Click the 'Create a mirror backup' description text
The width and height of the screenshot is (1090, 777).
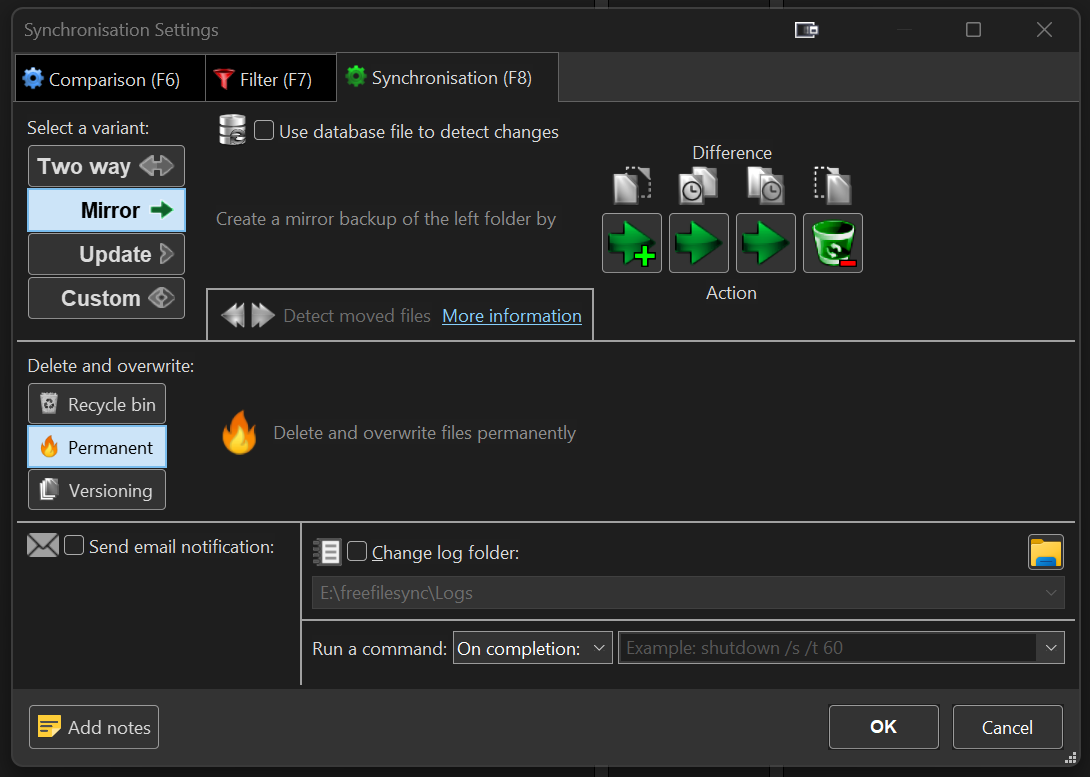[x=386, y=219]
